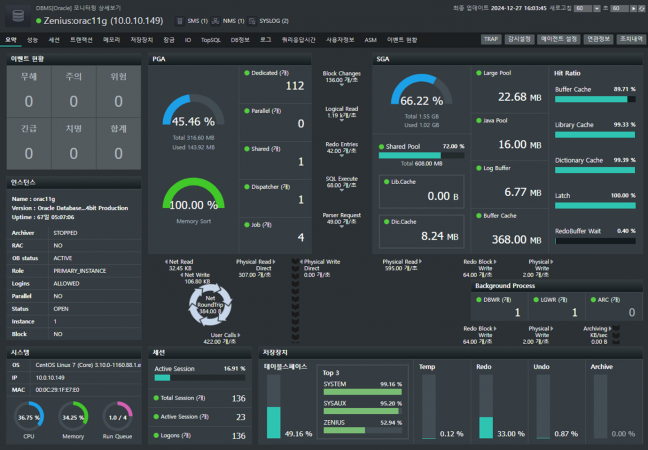The width and height of the screenshot is (648, 450).
Task: Click the Dedicated green status dot
Action: pyautogui.click(x=245, y=73)
